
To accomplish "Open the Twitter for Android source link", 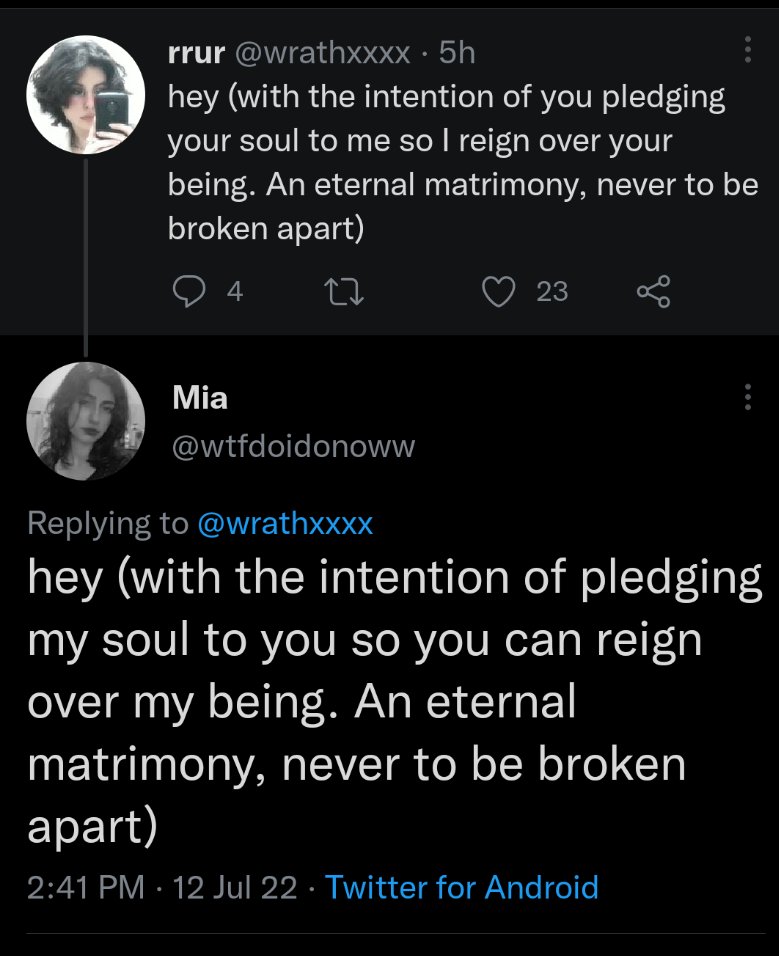I will pyautogui.click(x=462, y=887).
